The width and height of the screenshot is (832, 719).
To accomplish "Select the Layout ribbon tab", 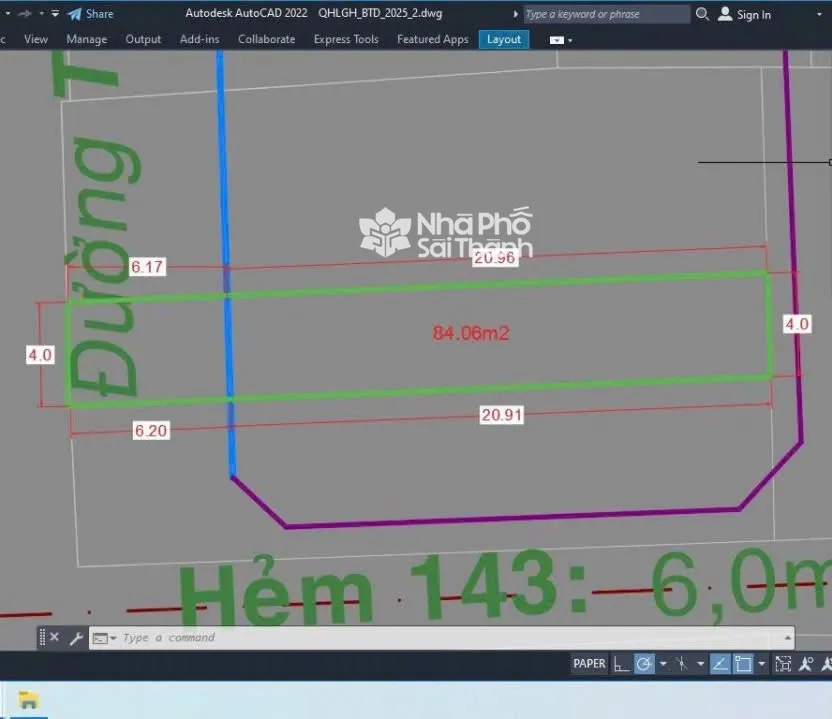I will [x=504, y=40].
